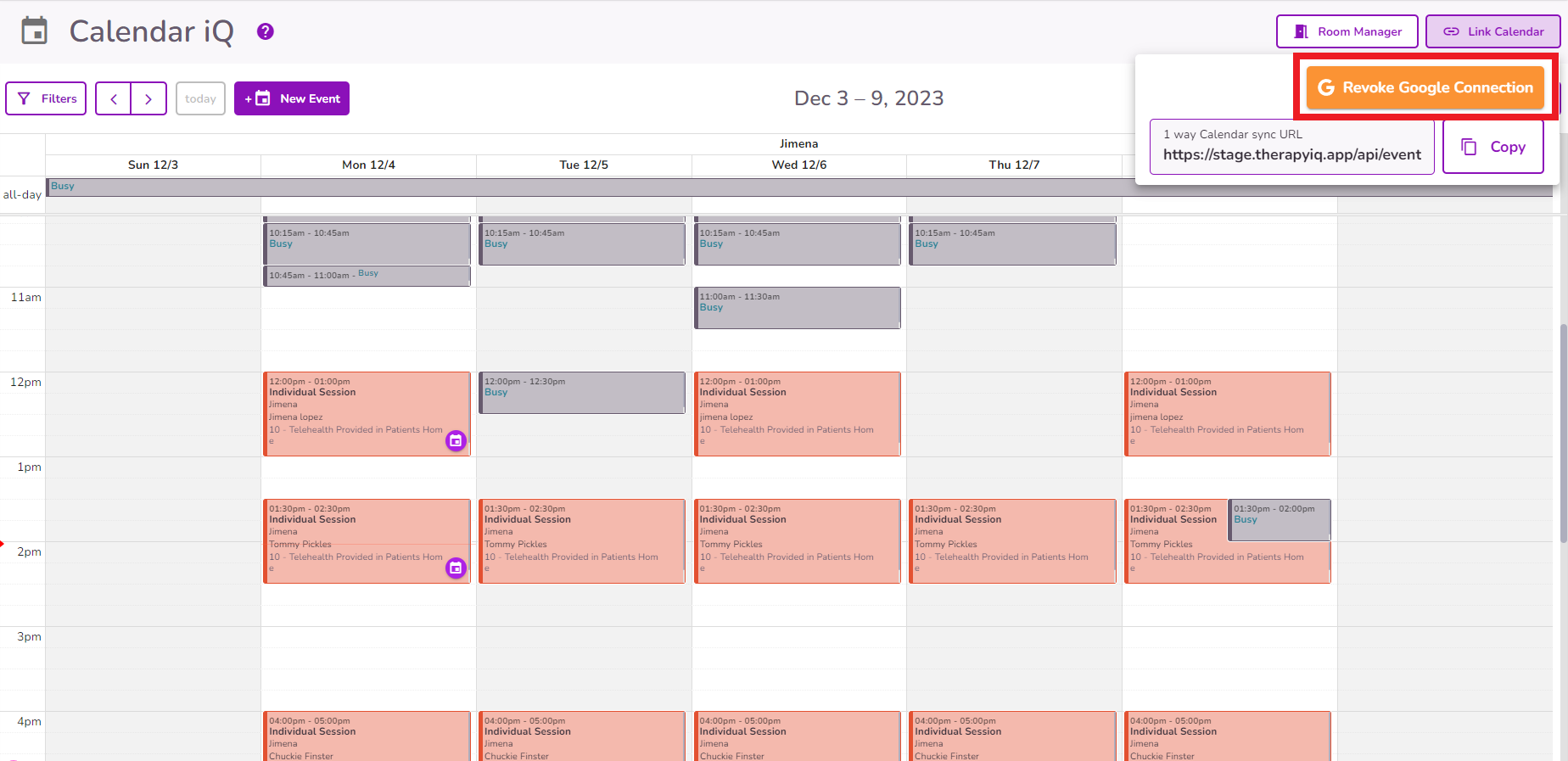Viewport: 1568px width, 761px height.
Task: Open the purple help question mark icon
Action: (264, 31)
